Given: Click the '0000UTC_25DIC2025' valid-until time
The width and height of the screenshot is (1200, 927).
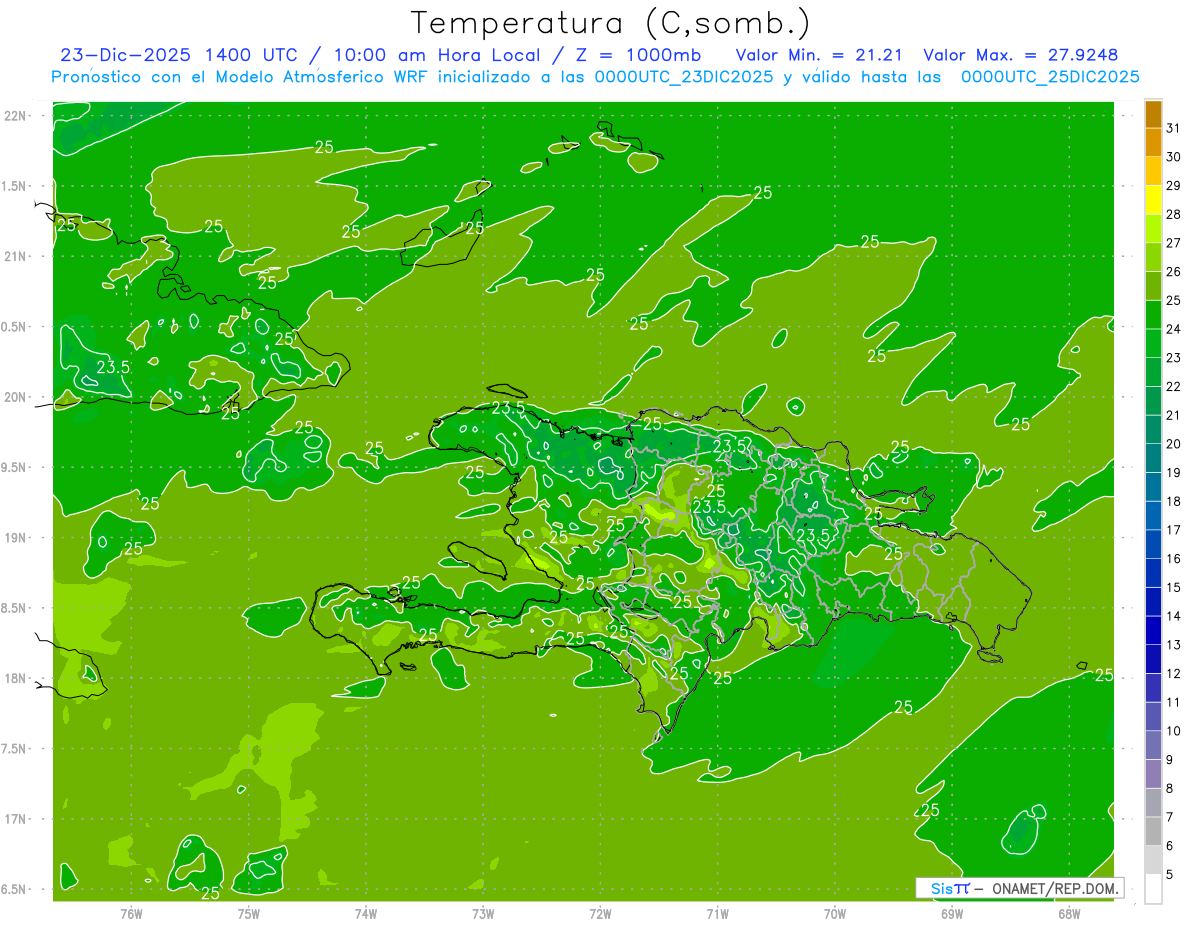Looking at the screenshot, I should point(1051,77).
